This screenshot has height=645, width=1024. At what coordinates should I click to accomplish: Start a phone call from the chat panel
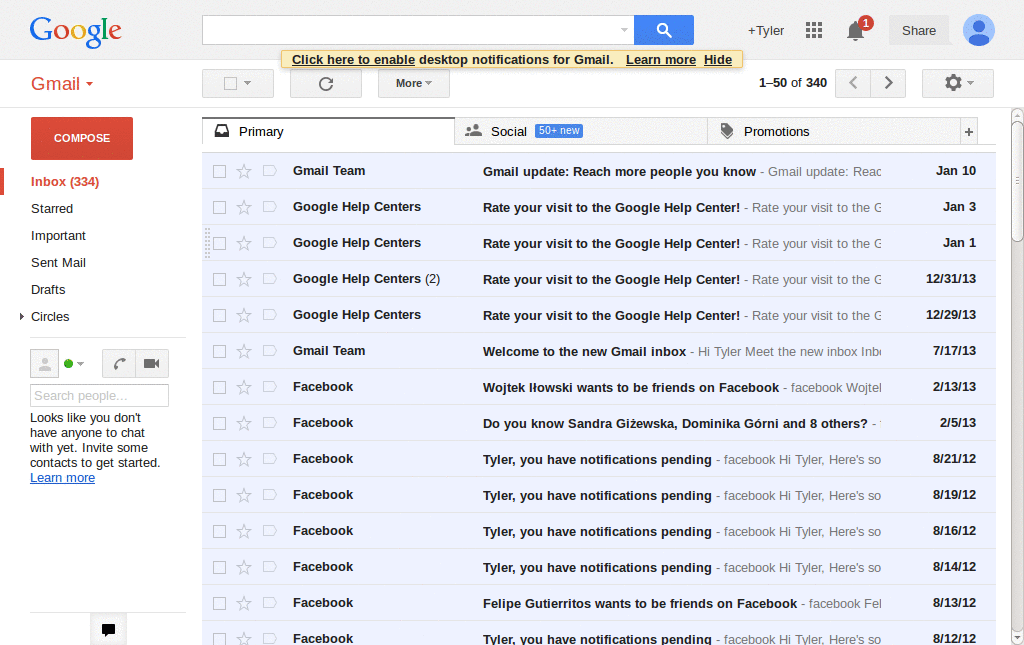click(x=119, y=364)
